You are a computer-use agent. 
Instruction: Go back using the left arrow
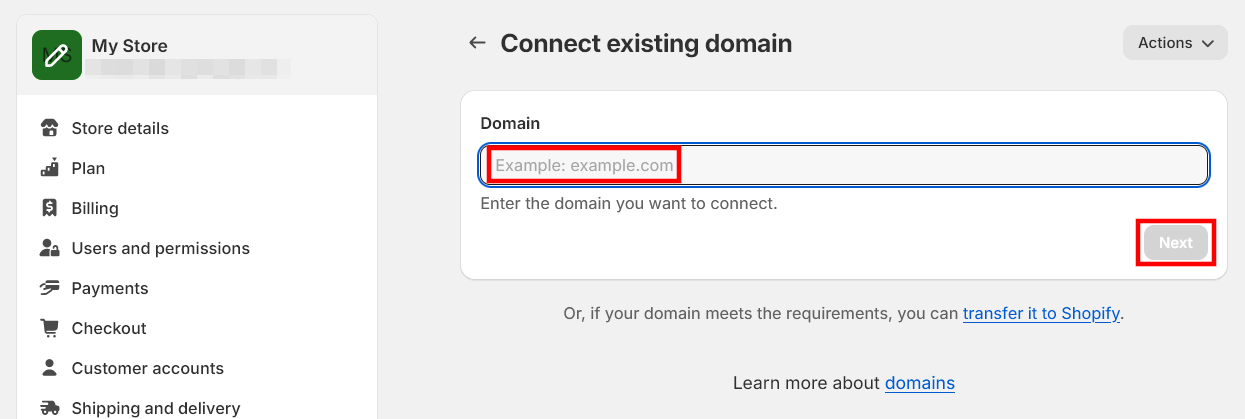pos(478,43)
